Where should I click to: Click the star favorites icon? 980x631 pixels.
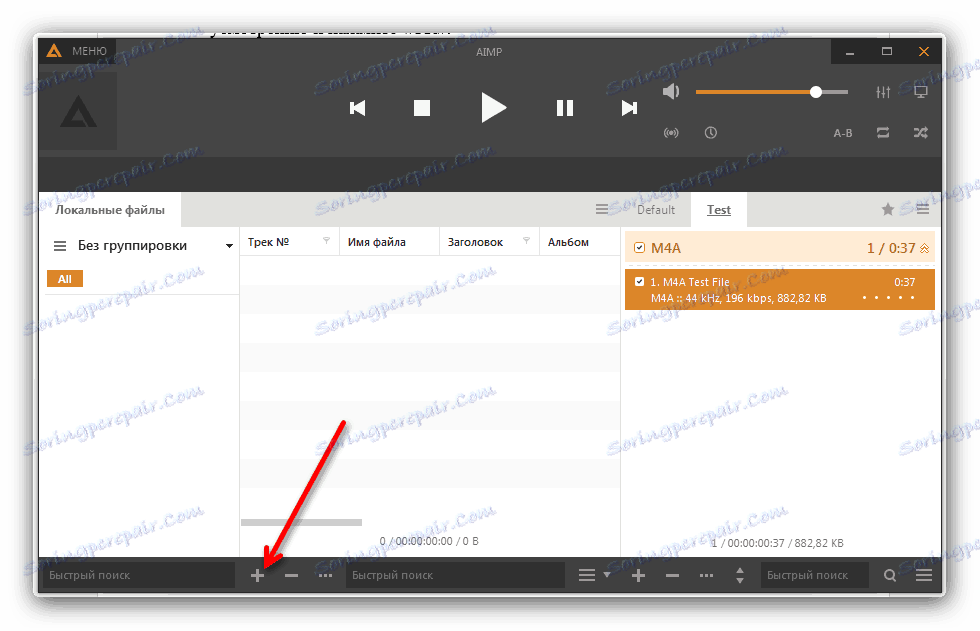pyautogui.click(x=888, y=209)
